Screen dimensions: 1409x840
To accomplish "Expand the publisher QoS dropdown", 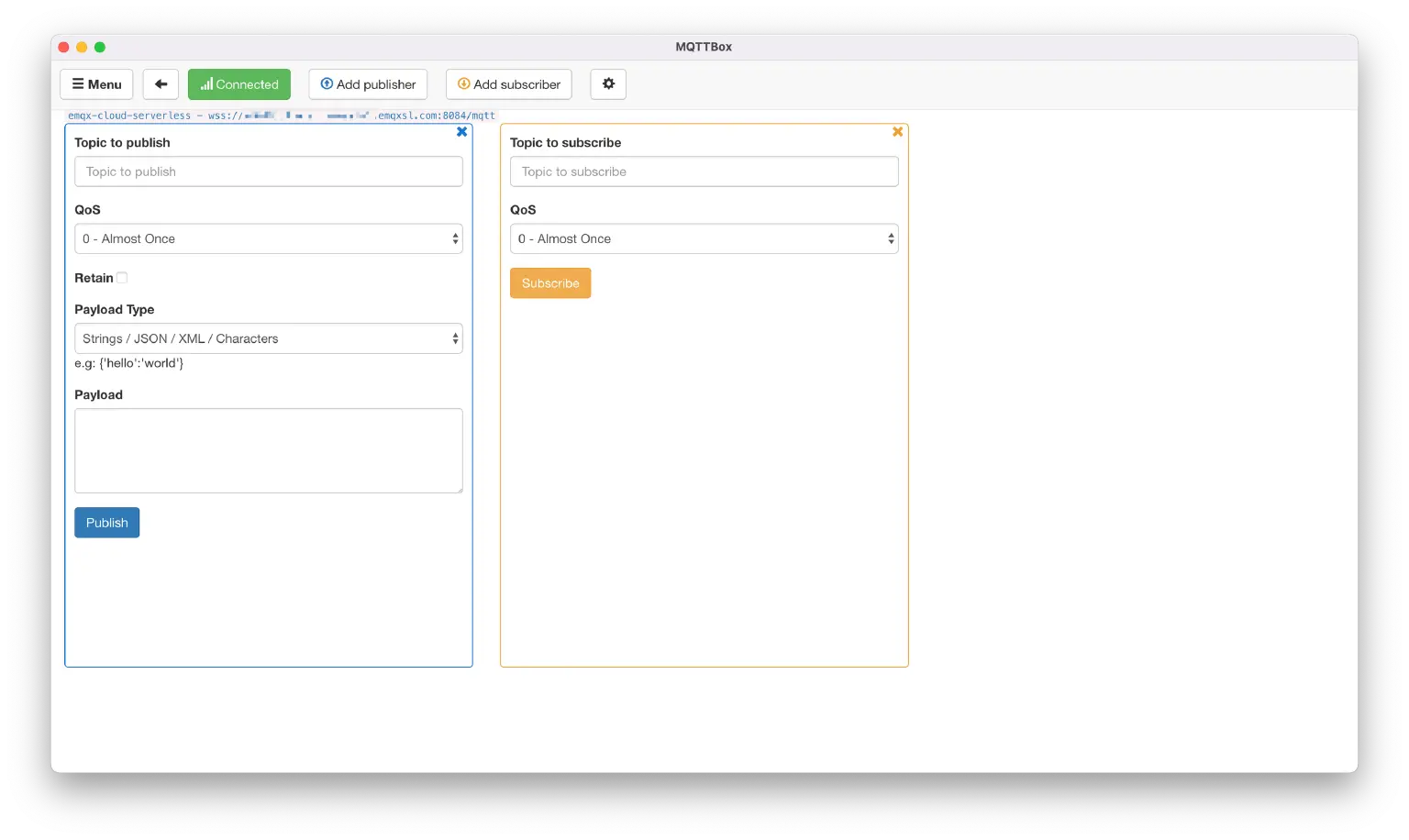I will (x=269, y=238).
